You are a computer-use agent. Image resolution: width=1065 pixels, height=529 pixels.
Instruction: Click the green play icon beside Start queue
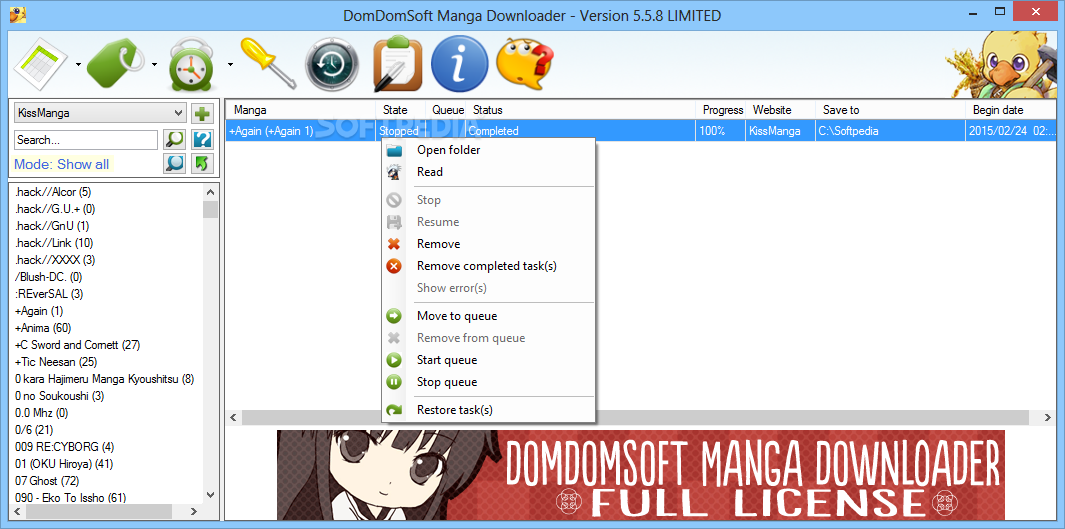click(394, 360)
